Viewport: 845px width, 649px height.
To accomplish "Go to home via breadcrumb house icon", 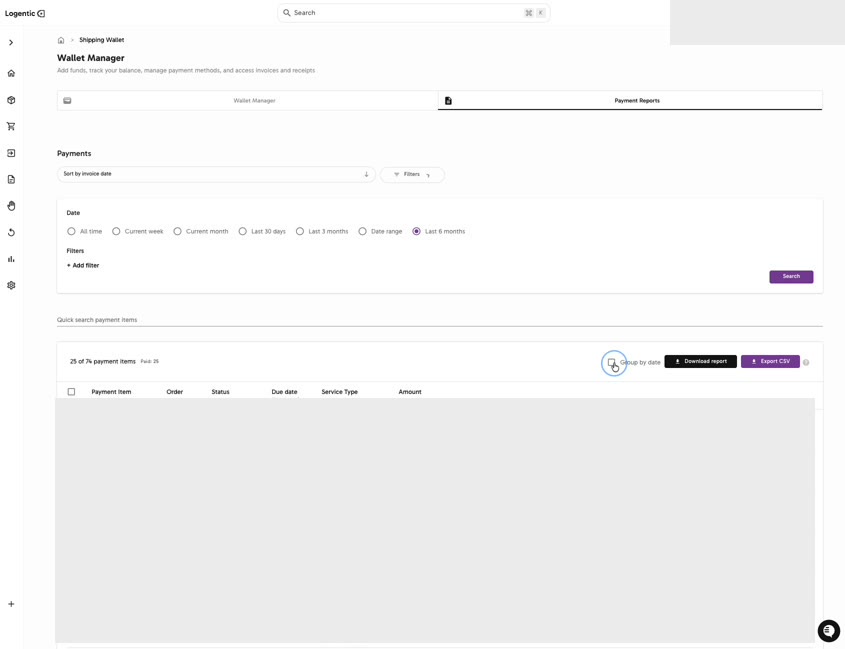I will click(x=61, y=40).
